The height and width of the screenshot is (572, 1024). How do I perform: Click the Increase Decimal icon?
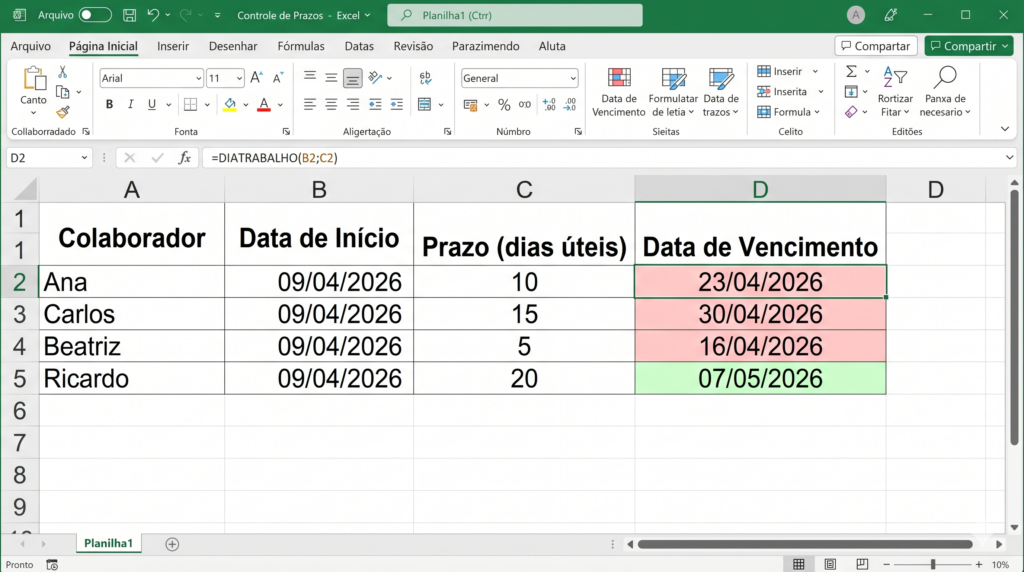pos(549,104)
